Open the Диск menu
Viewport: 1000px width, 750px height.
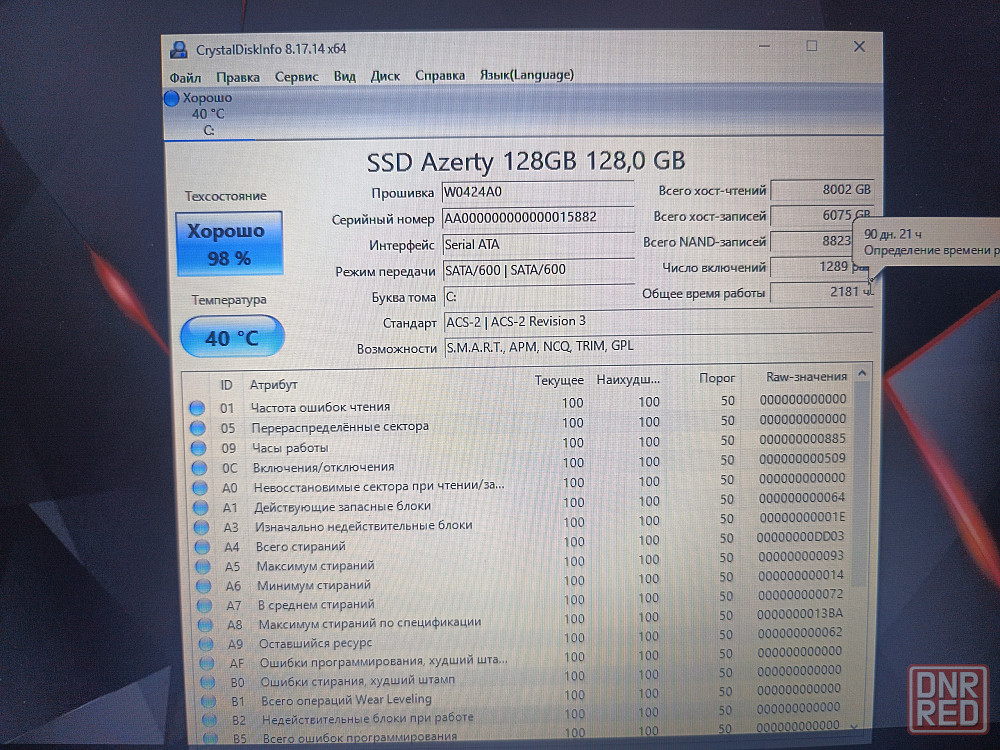[x=385, y=76]
